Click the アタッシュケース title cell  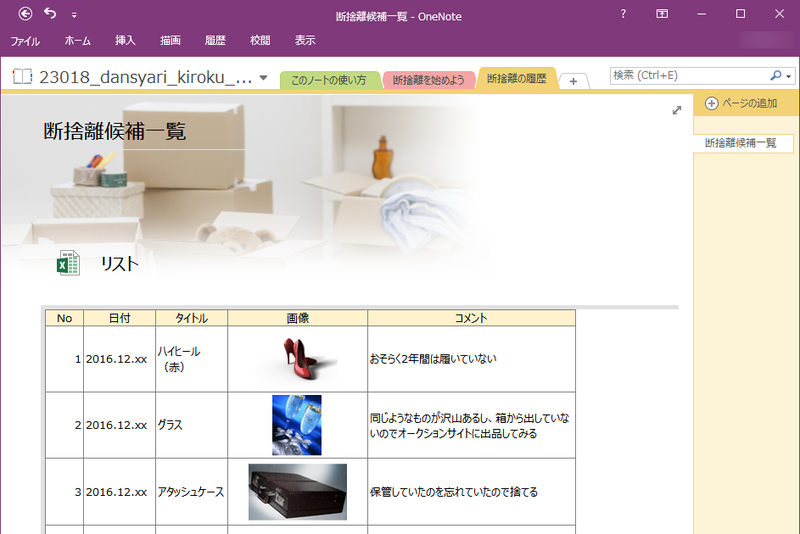click(191, 492)
